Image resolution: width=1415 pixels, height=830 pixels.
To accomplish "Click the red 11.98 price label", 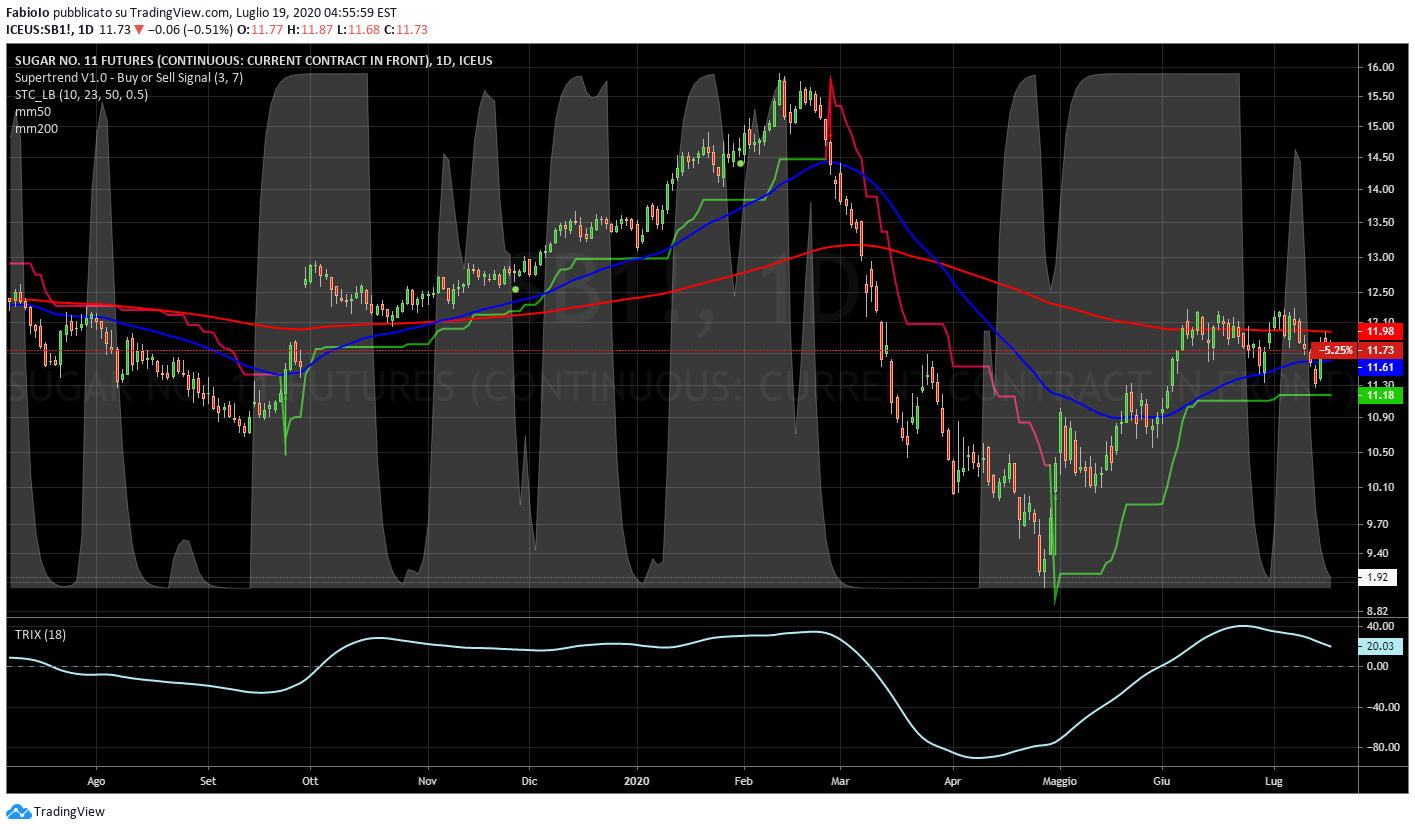I will click(1380, 331).
